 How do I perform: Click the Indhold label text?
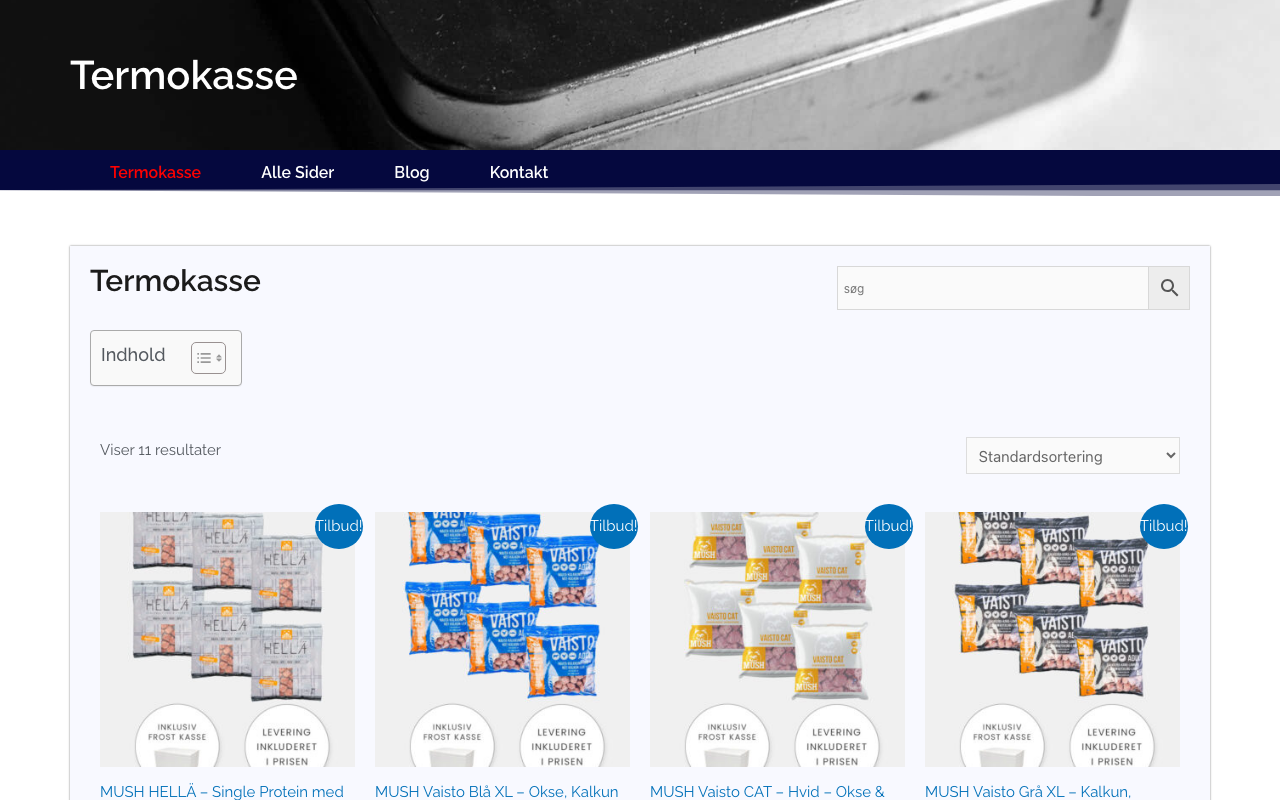(x=133, y=355)
